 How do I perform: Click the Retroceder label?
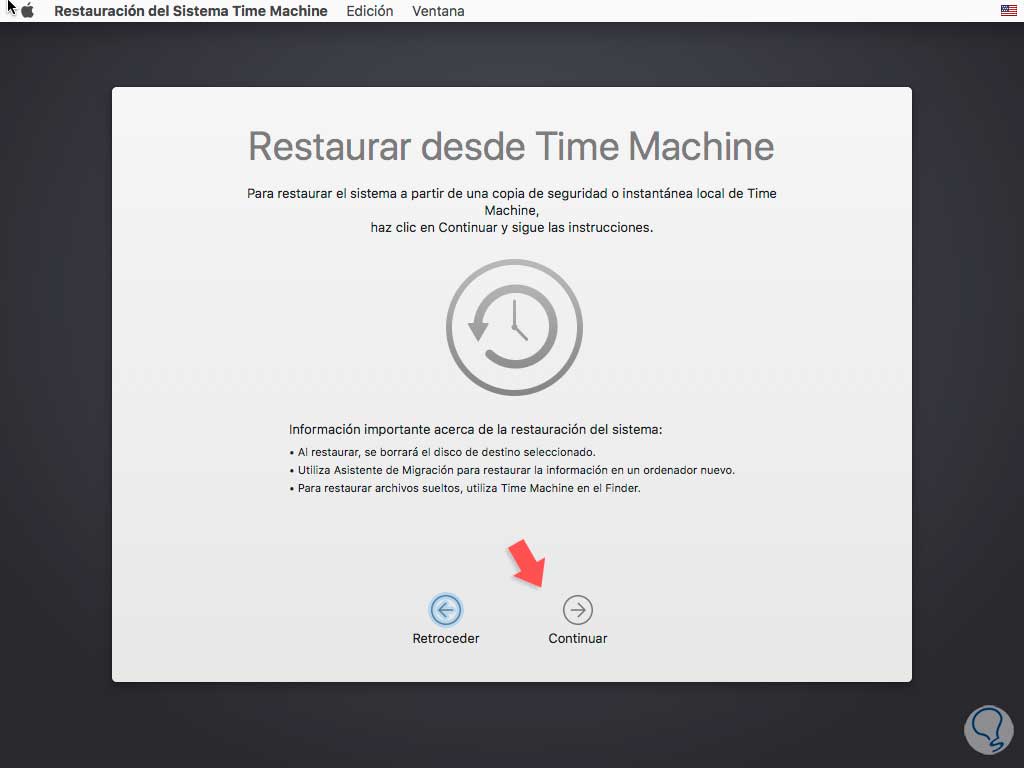[446, 639]
